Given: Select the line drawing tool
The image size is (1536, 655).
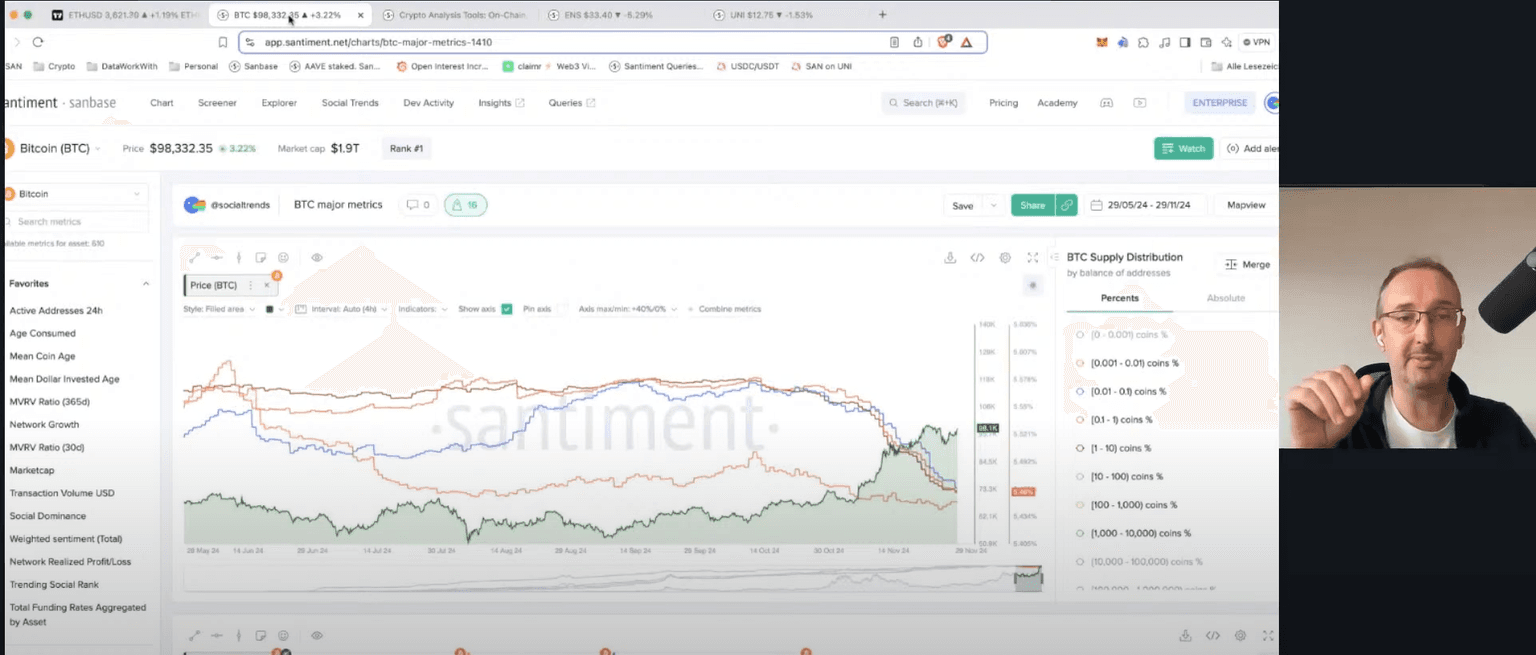Looking at the screenshot, I should pos(195,258).
